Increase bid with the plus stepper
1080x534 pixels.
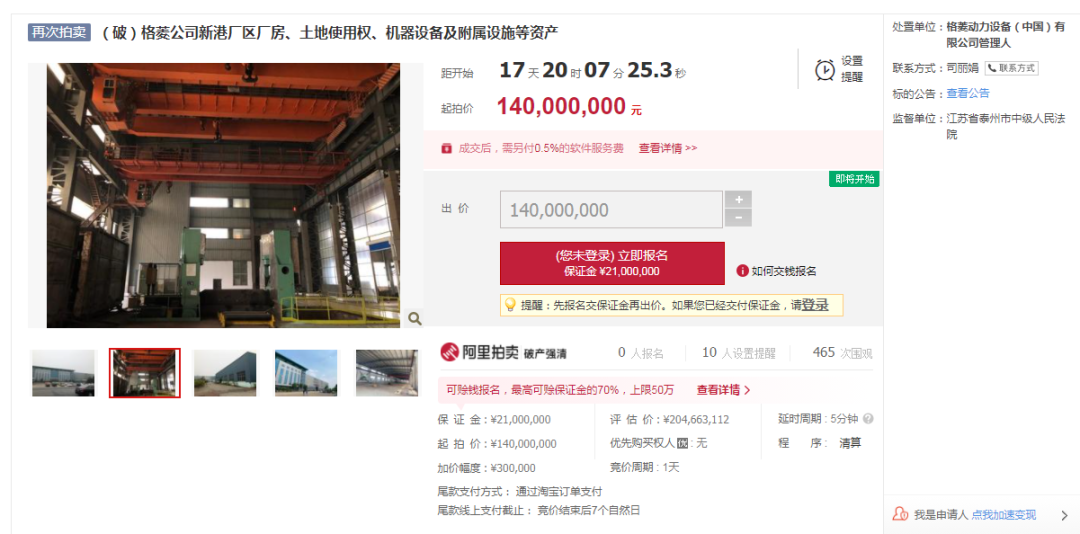click(738, 200)
